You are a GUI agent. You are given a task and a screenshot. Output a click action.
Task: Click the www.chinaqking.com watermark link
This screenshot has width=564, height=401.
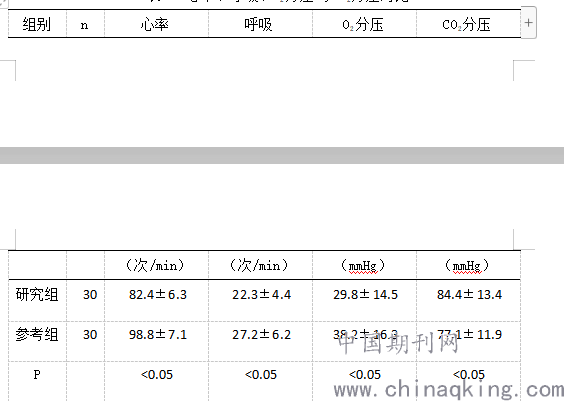[448, 390]
